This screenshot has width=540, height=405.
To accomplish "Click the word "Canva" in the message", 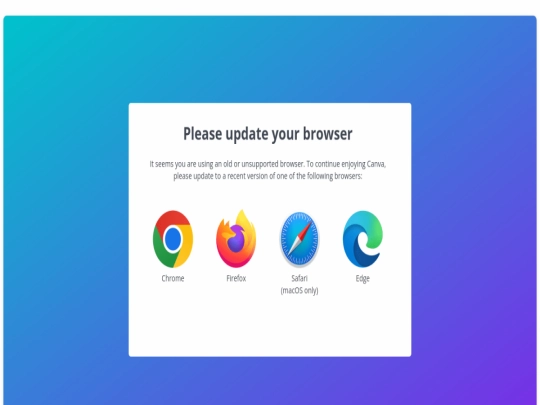I will pos(375,164).
